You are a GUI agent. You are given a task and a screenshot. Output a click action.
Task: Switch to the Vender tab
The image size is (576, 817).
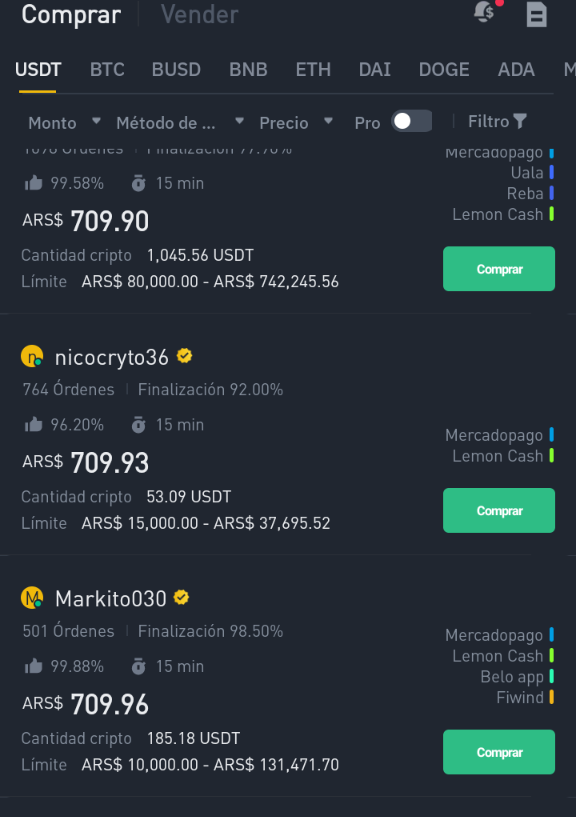point(200,15)
